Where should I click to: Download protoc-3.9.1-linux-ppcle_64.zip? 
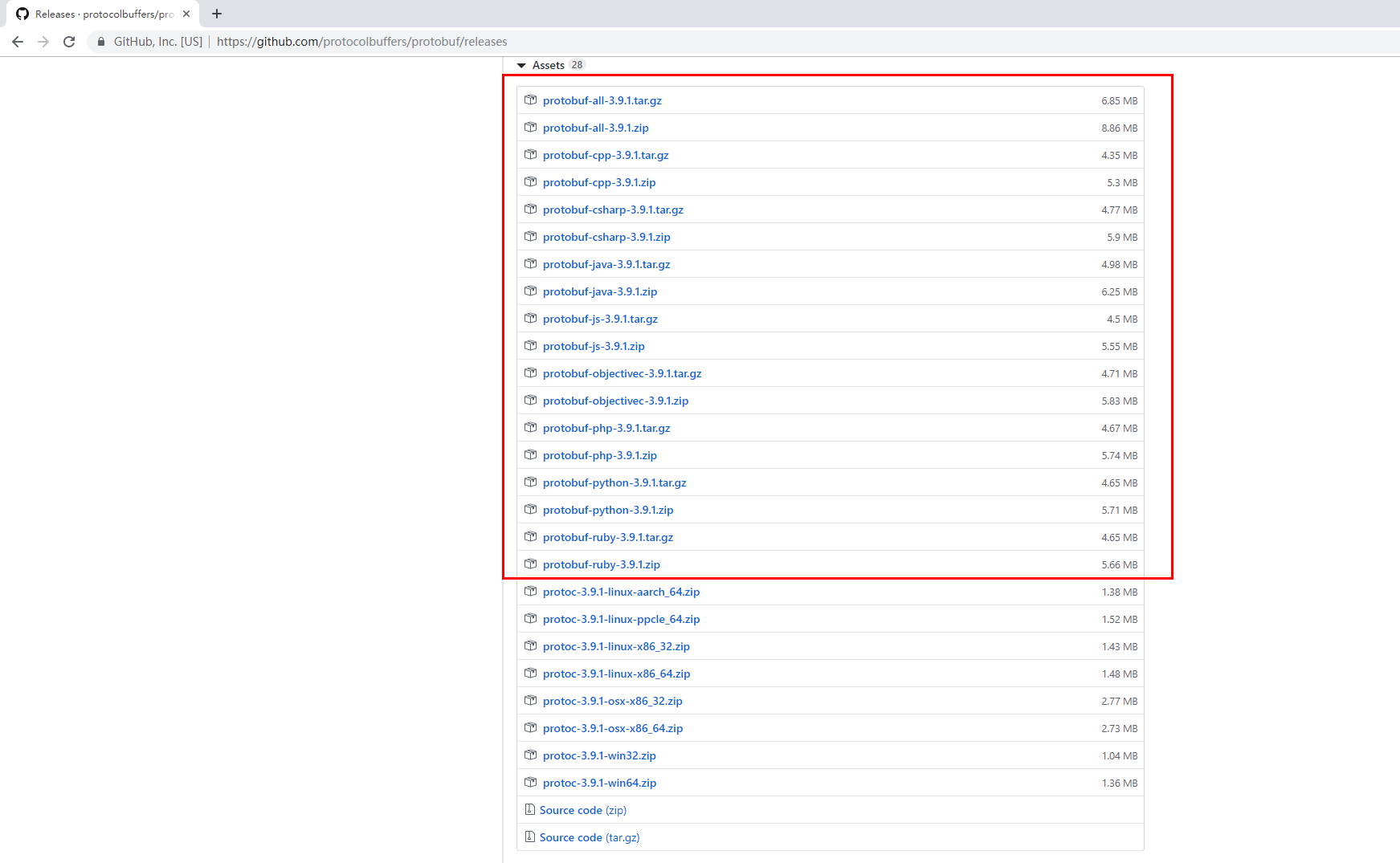tap(621, 619)
